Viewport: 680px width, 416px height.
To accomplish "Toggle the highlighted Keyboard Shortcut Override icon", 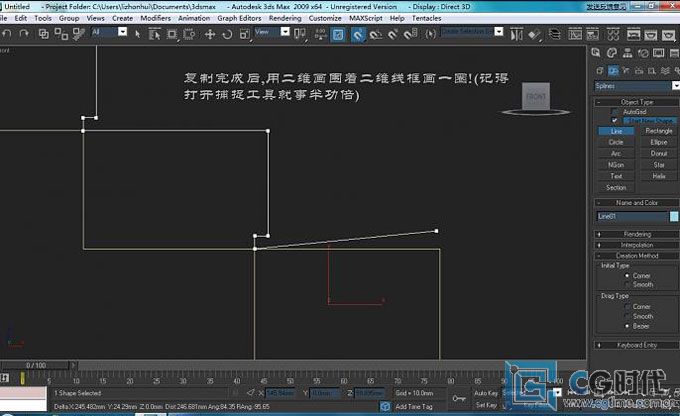I will click(338, 34).
